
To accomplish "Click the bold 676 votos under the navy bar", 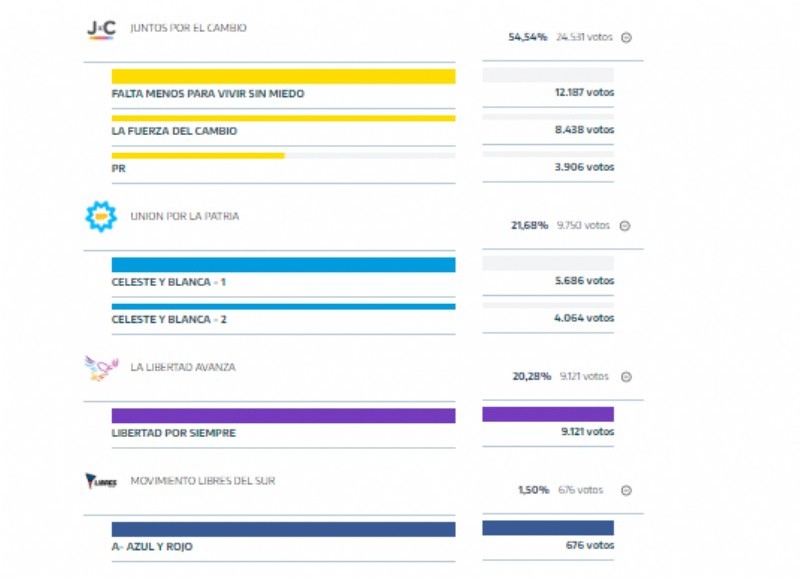I will coord(590,545).
